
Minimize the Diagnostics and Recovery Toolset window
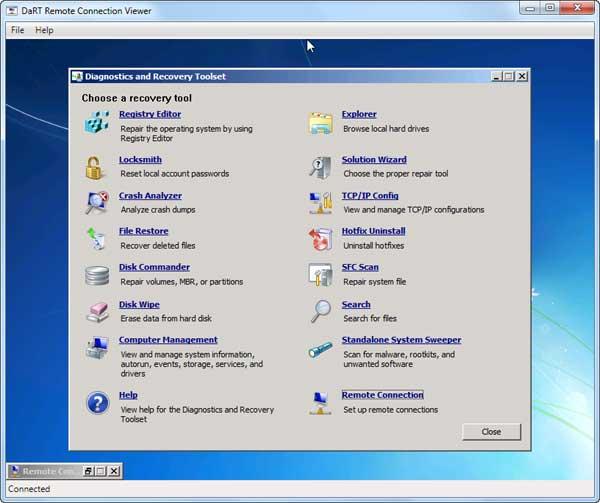tap(496, 77)
